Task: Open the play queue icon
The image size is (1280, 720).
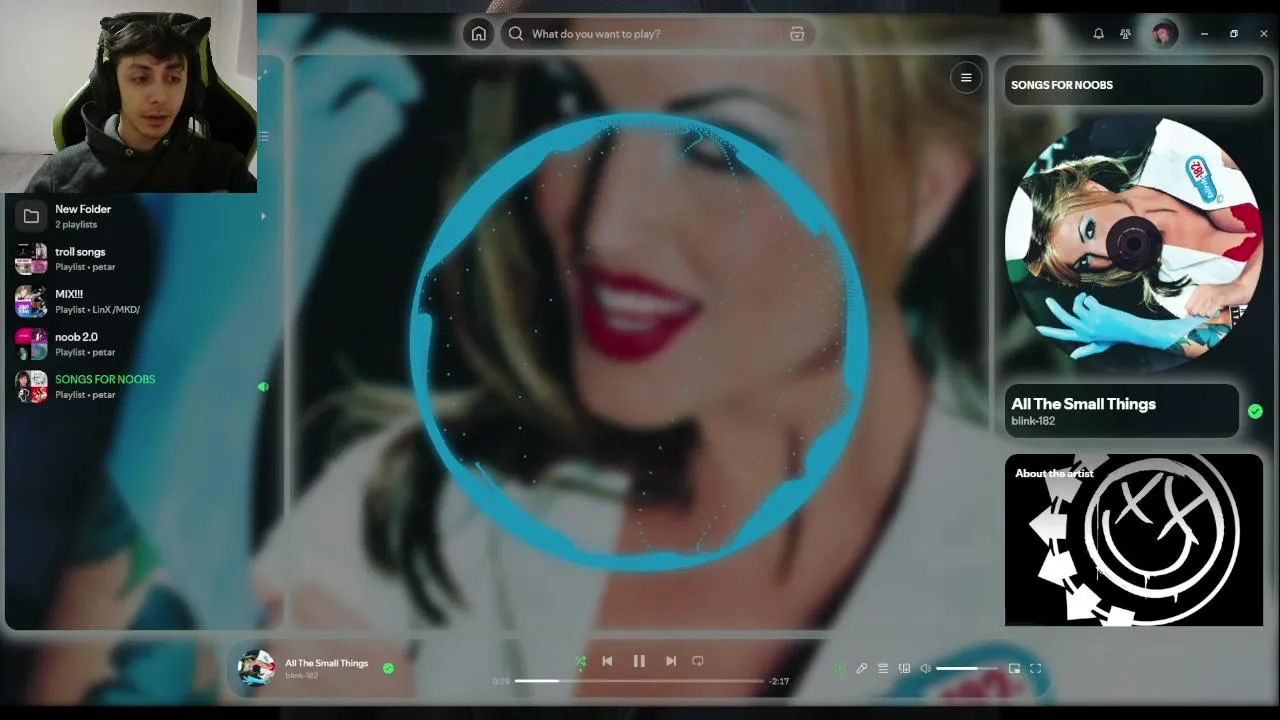Action: click(883, 668)
